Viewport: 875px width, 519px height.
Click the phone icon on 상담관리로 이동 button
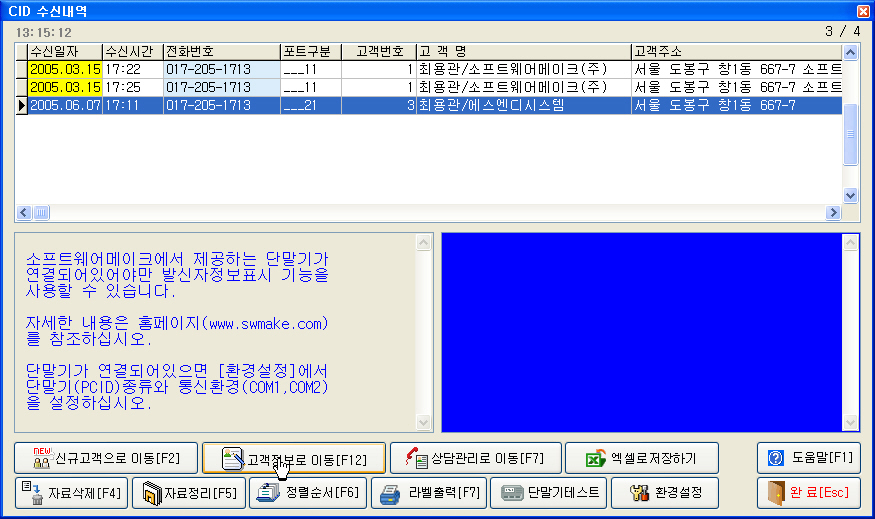pos(416,458)
